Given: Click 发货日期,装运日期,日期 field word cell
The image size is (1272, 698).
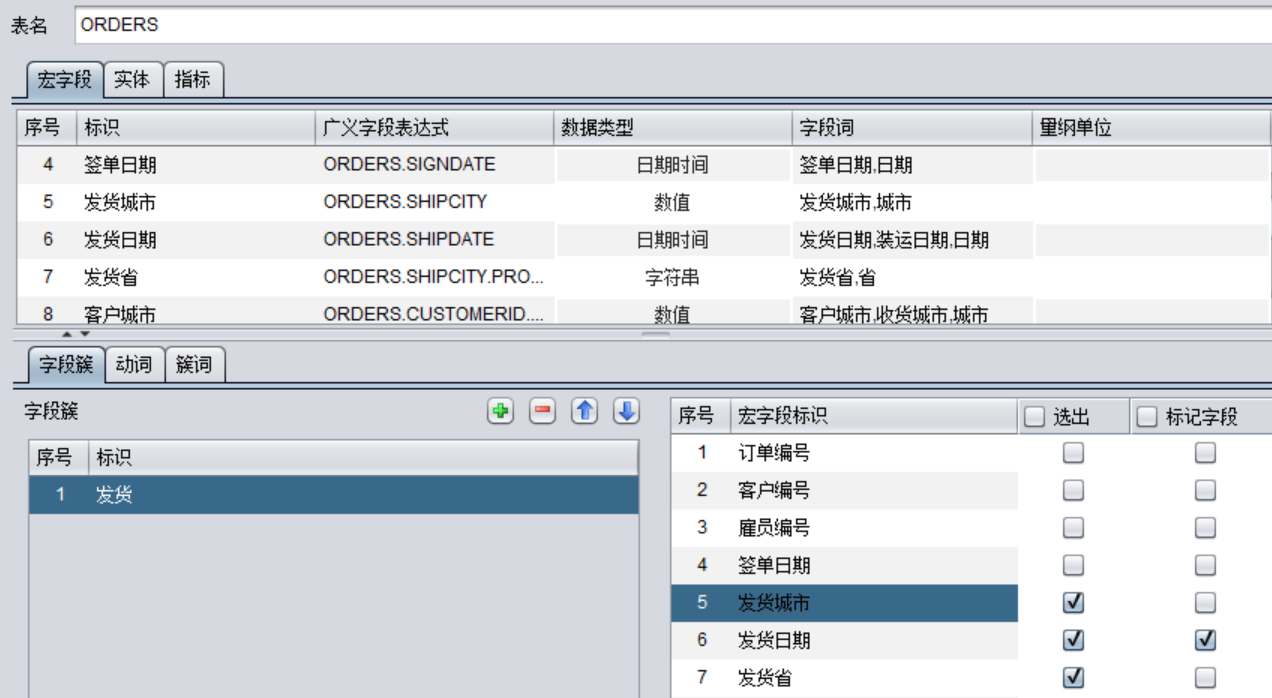Looking at the screenshot, I should (911, 240).
